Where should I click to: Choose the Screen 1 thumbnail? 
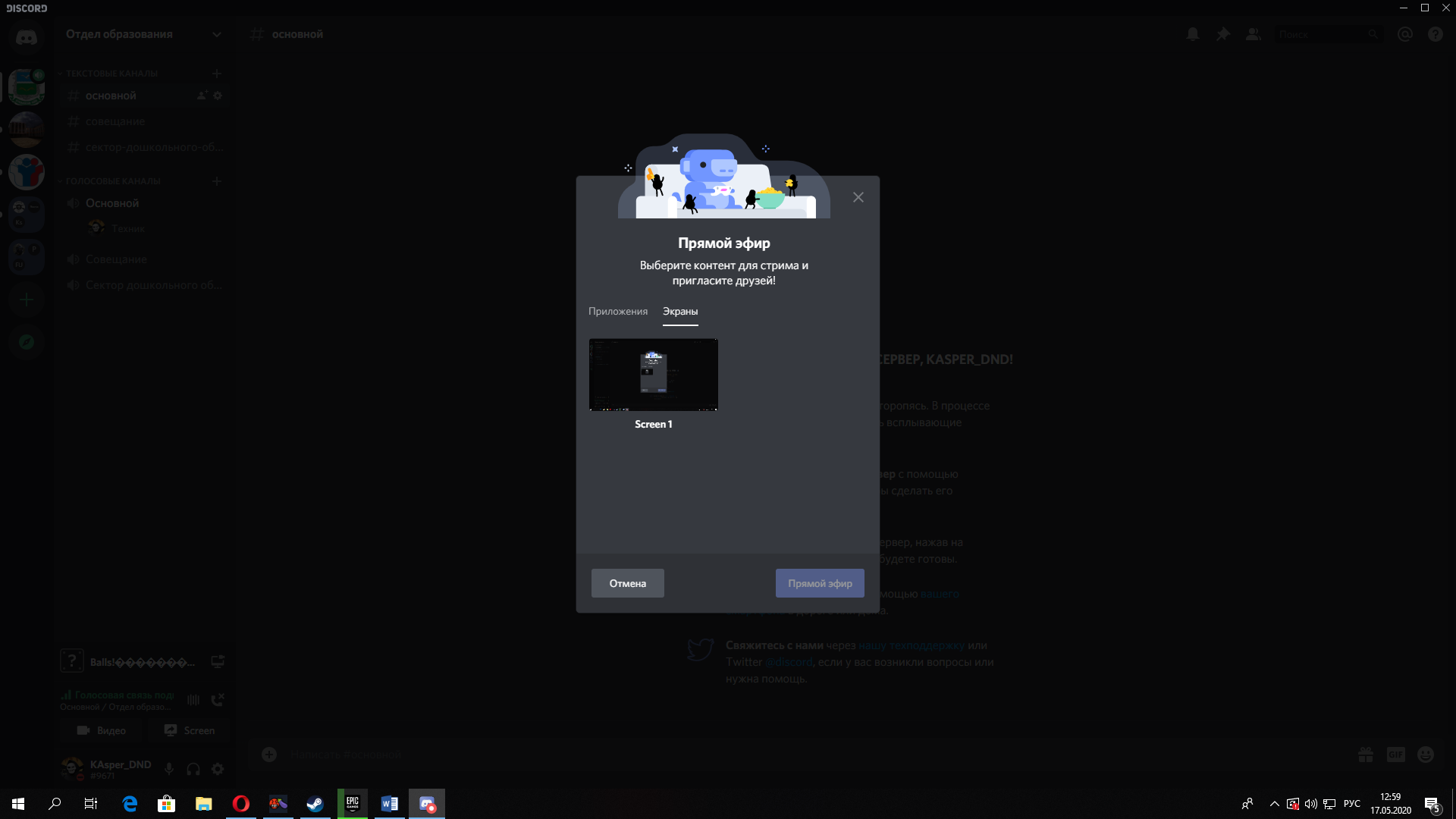pyautogui.click(x=653, y=375)
